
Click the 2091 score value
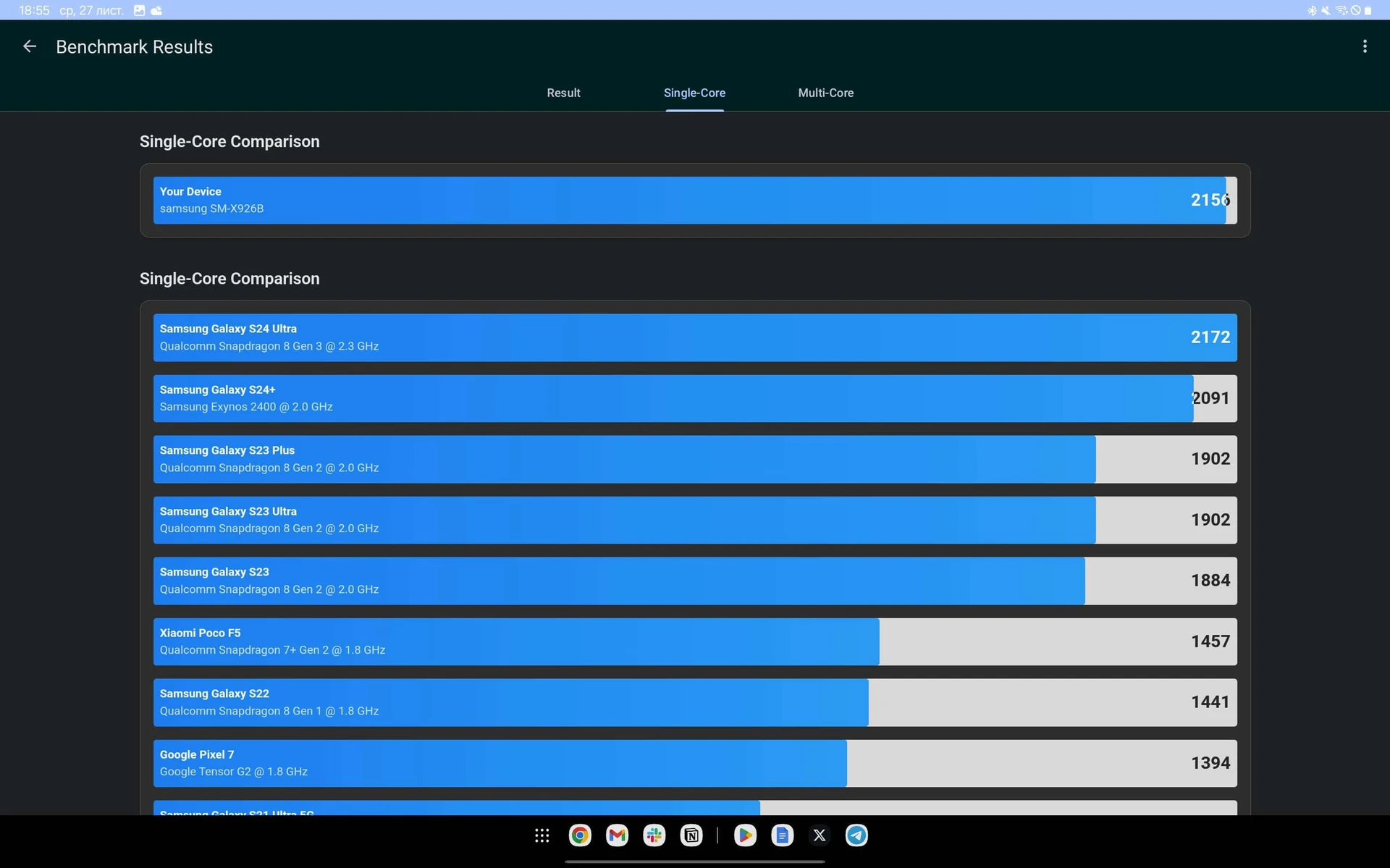(1210, 398)
